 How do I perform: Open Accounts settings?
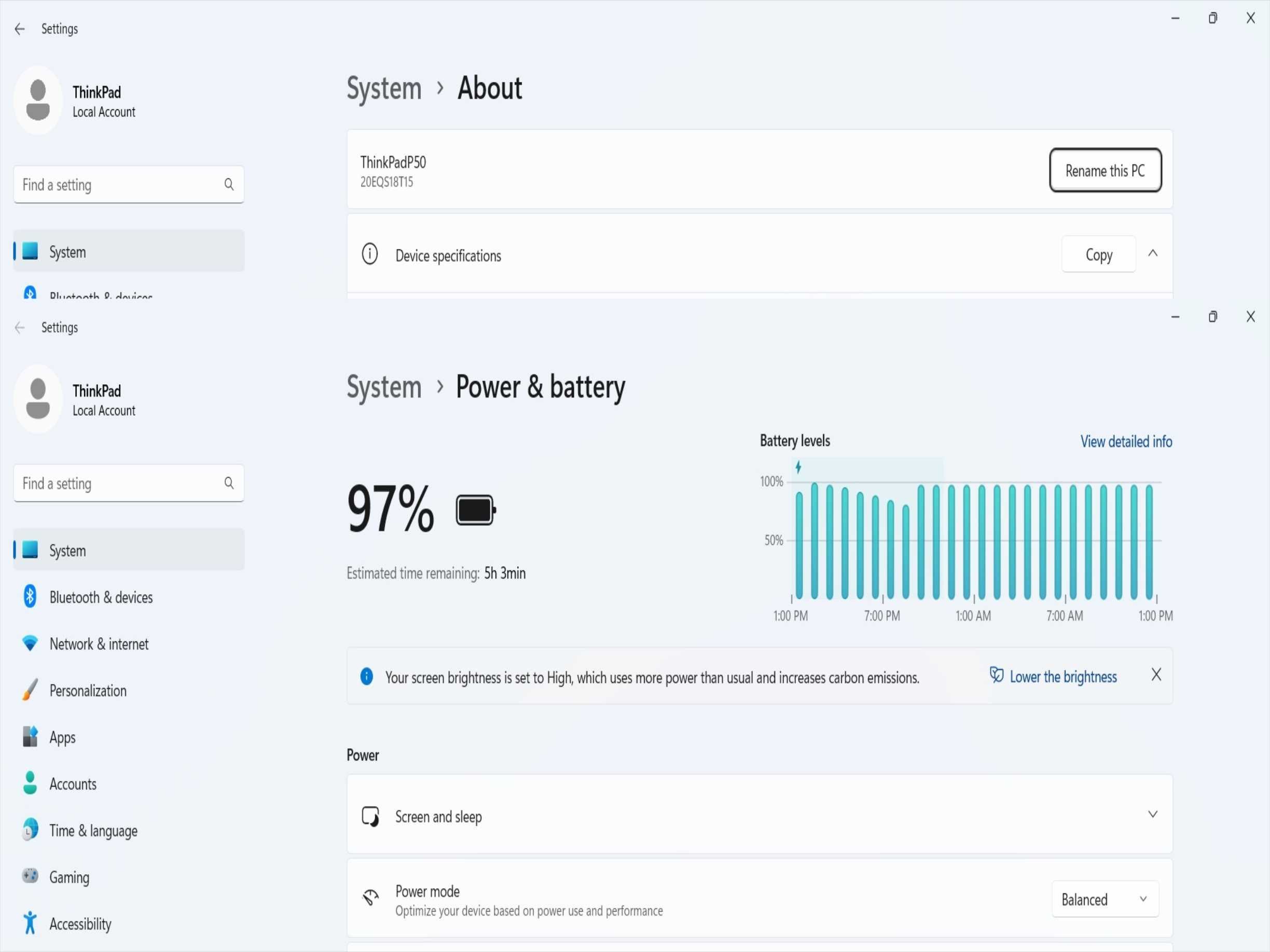(x=129, y=784)
